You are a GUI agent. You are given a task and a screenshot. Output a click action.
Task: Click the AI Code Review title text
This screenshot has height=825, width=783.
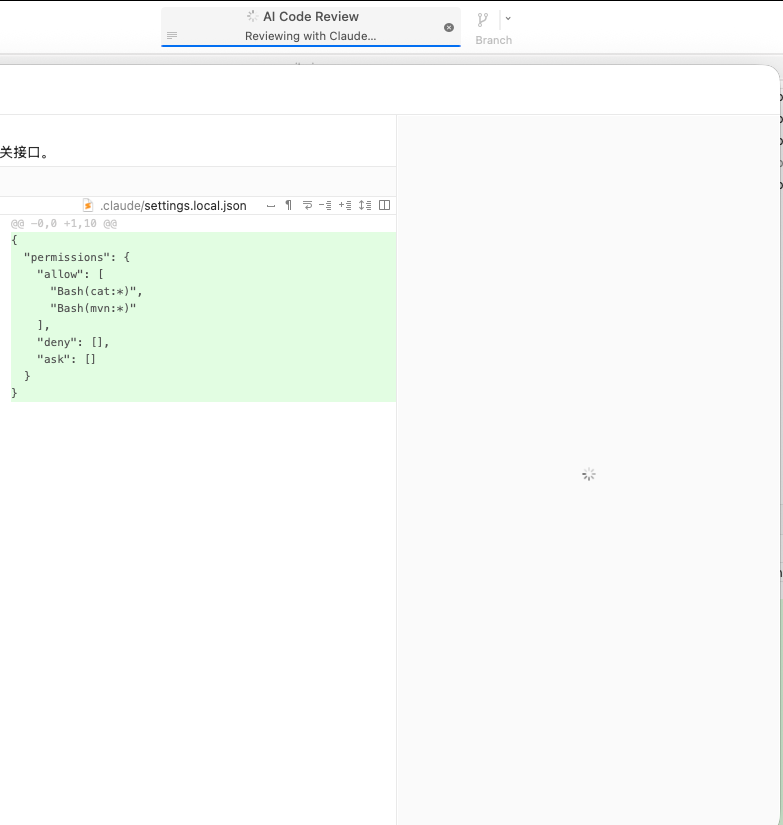tap(311, 17)
